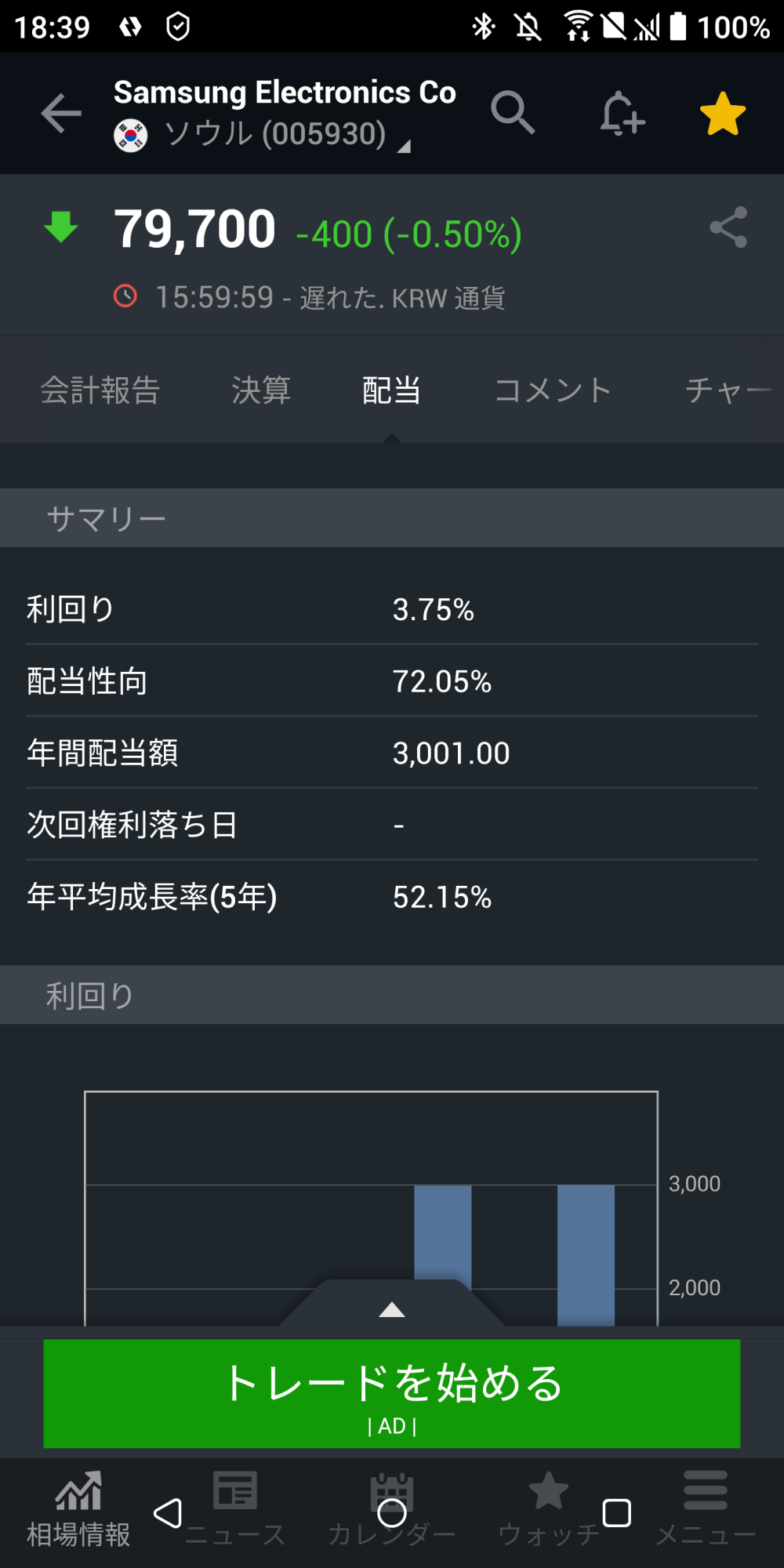The height and width of the screenshot is (1568, 784).
Task: Switch to the 決算 tab
Action: tap(261, 390)
